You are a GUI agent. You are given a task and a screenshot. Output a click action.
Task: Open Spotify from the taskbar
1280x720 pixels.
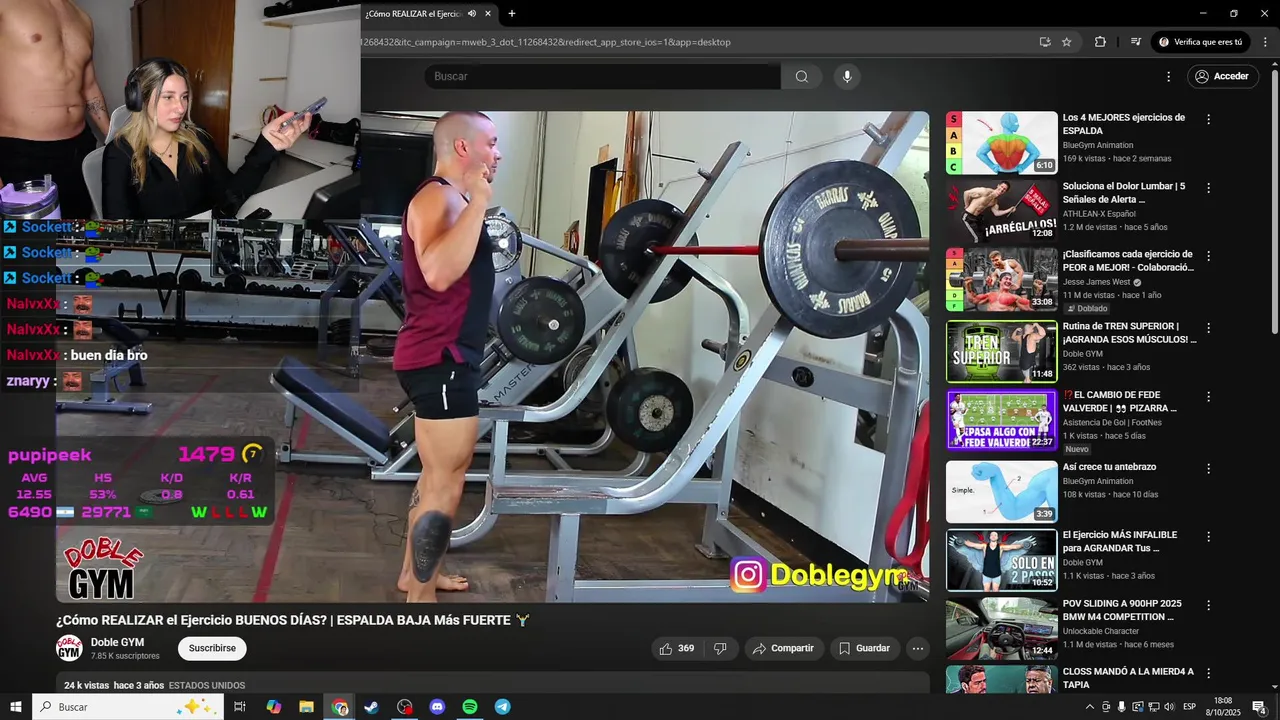[x=470, y=707]
